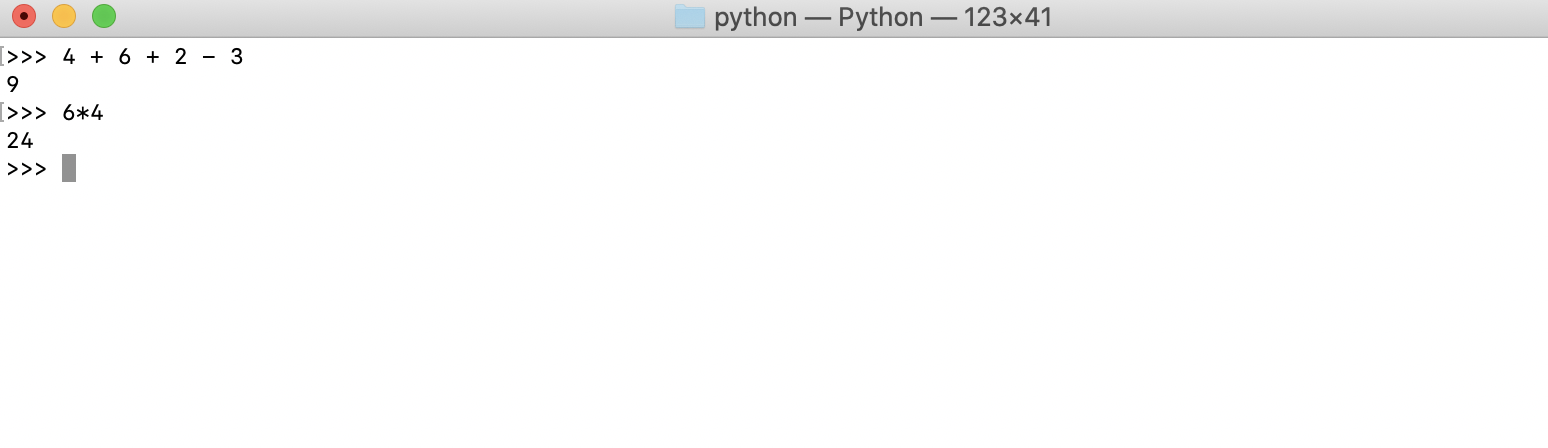
Task: Click the bracket mark beside the first command
Action: coord(3,57)
